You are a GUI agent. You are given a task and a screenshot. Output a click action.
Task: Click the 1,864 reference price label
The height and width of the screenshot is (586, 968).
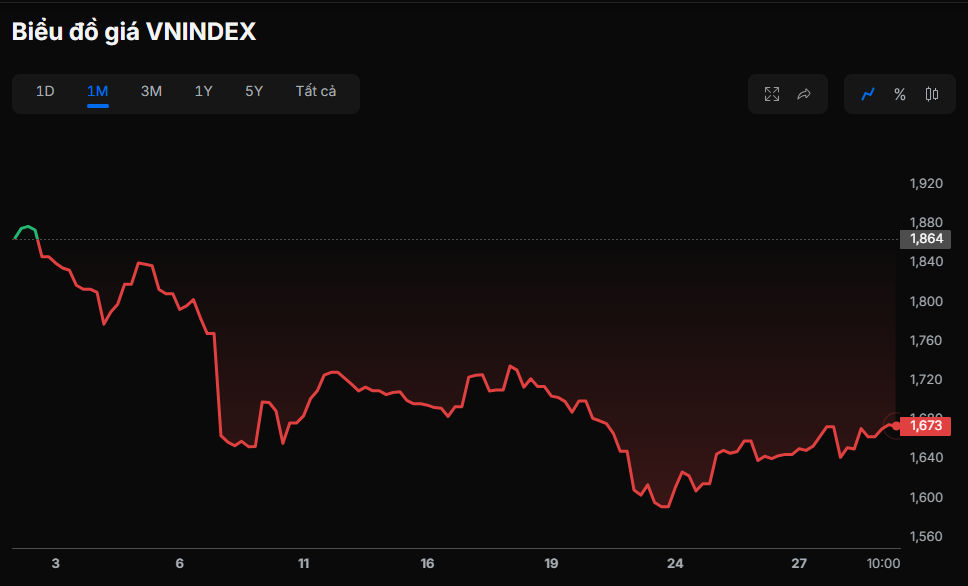click(x=924, y=239)
